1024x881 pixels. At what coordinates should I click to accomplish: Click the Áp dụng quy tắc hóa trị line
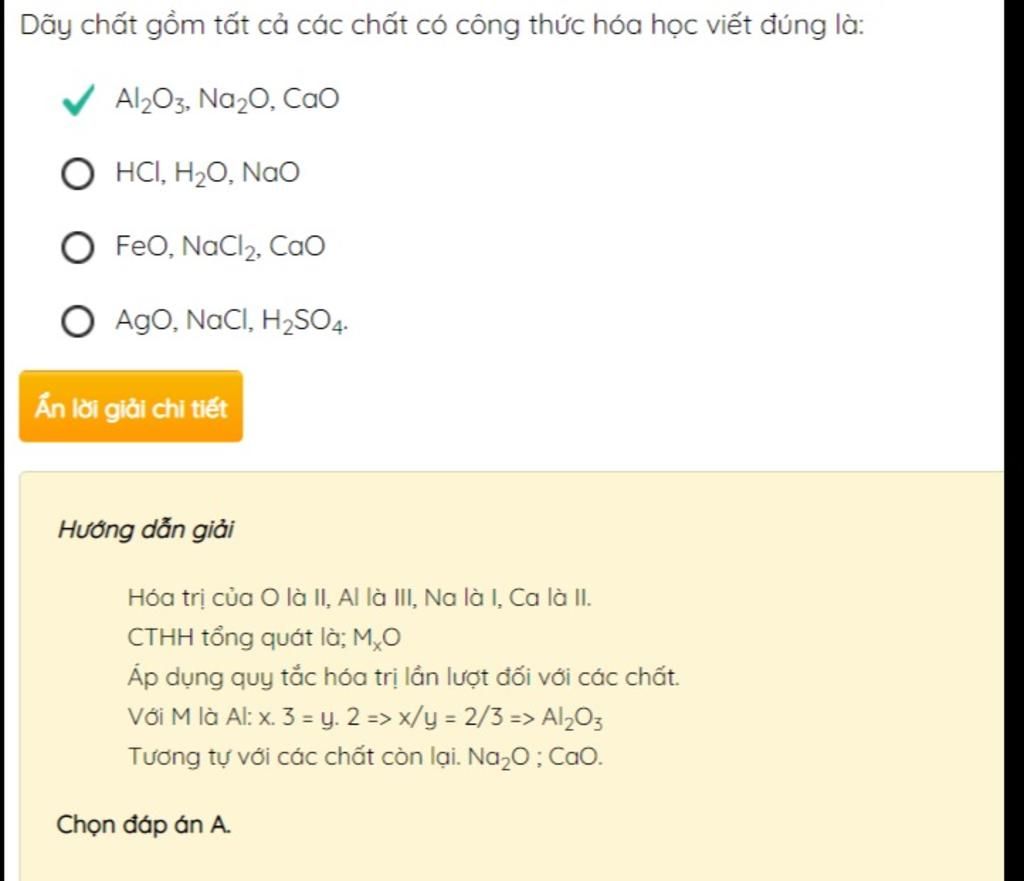pyautogui.click(x=404, y=677)
